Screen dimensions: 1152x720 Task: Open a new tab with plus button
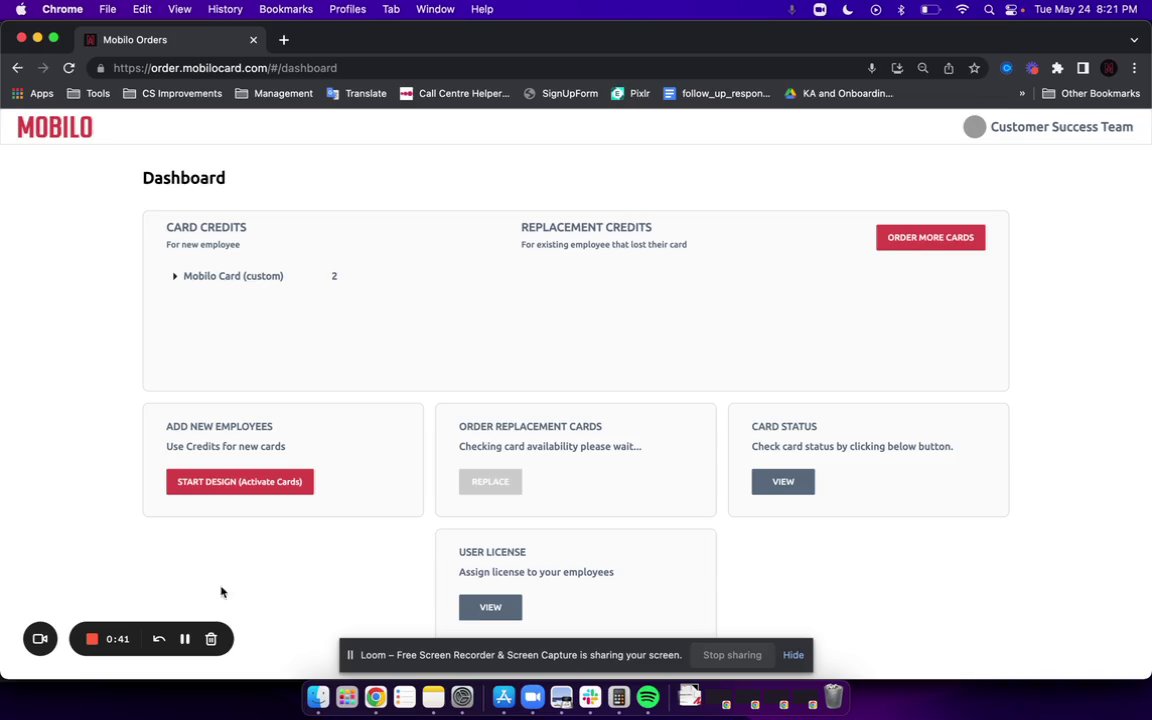coord(284,40)
